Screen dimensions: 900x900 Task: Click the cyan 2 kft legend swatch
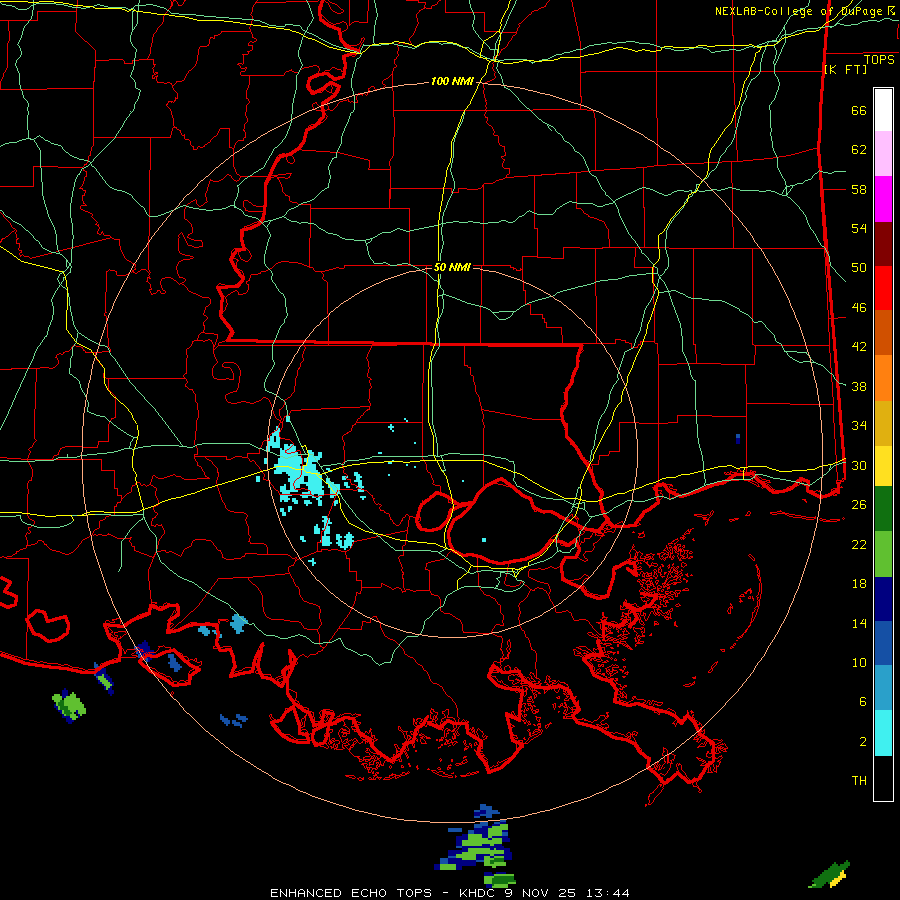pyautogui.click(x=883, y=733)
